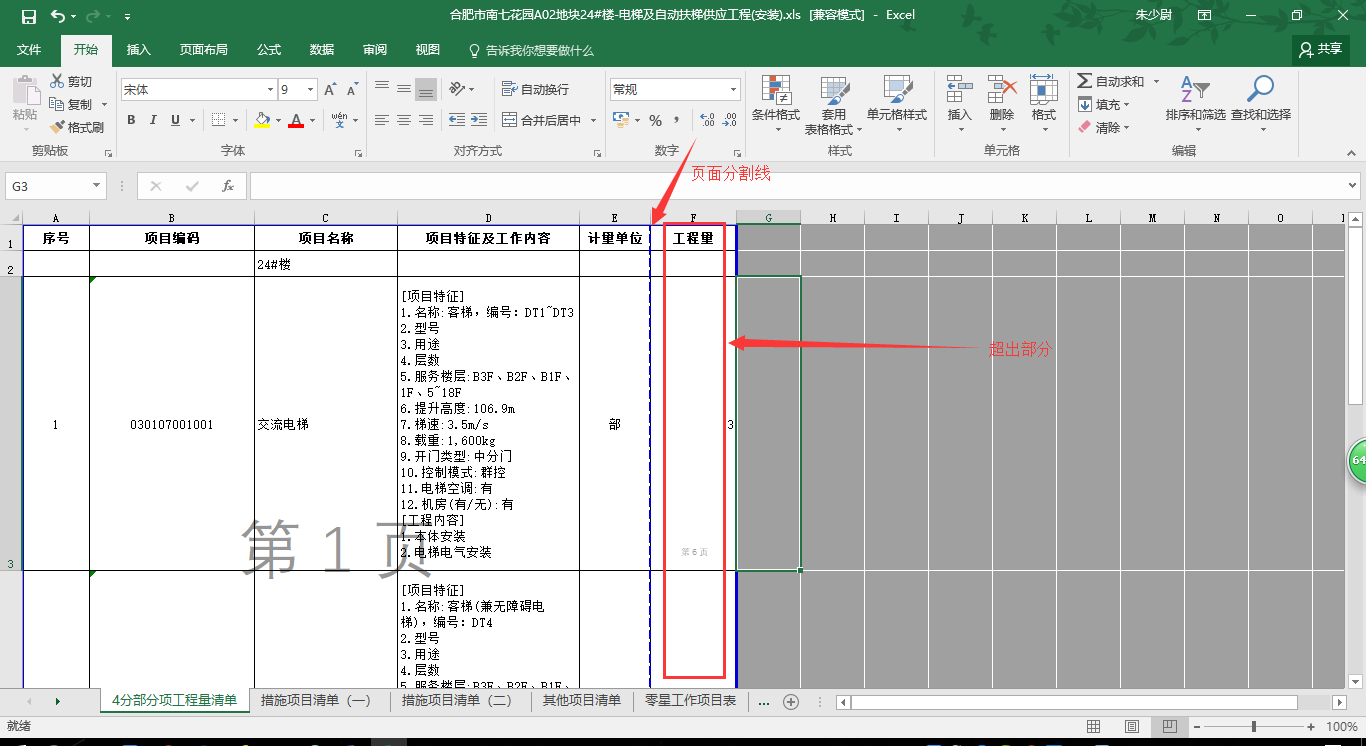The image size is (1366, 746).
Task: Open the Page Layout (页面布局) ribbon tab
Action: pyautogui.click(x=203, y=50)
